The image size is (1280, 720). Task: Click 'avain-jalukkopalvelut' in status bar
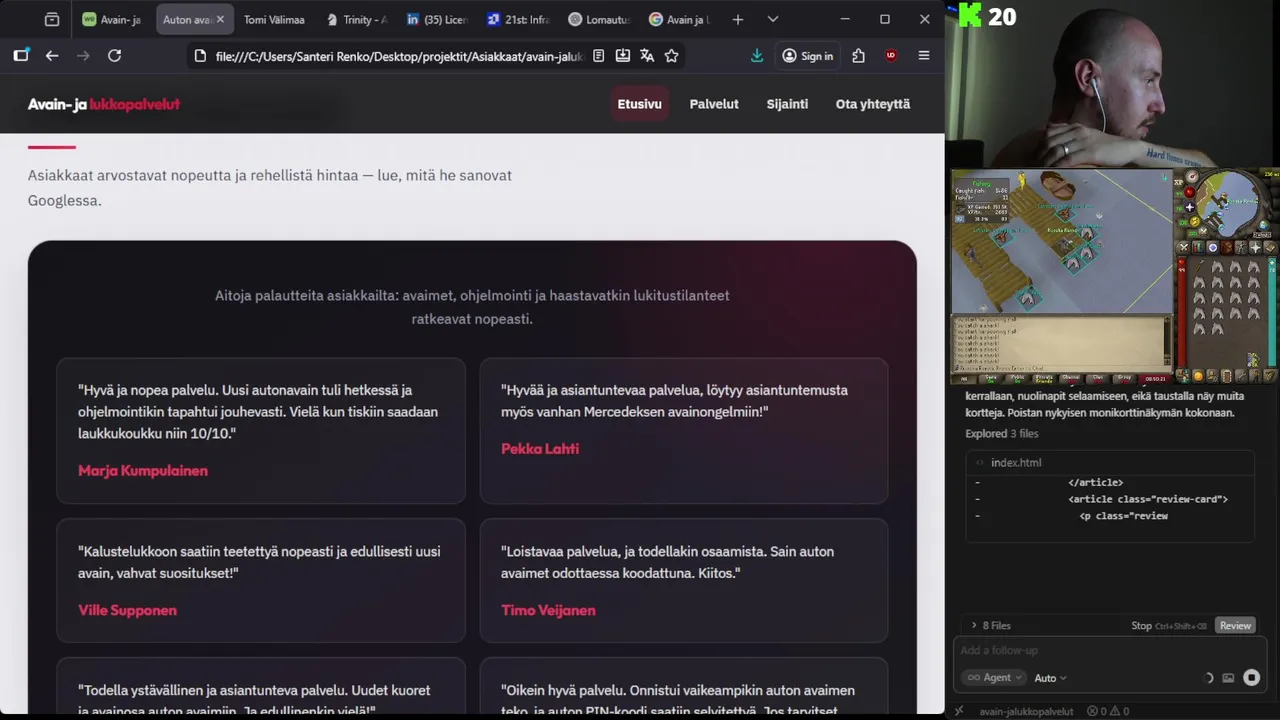(x=1026, y=711)
